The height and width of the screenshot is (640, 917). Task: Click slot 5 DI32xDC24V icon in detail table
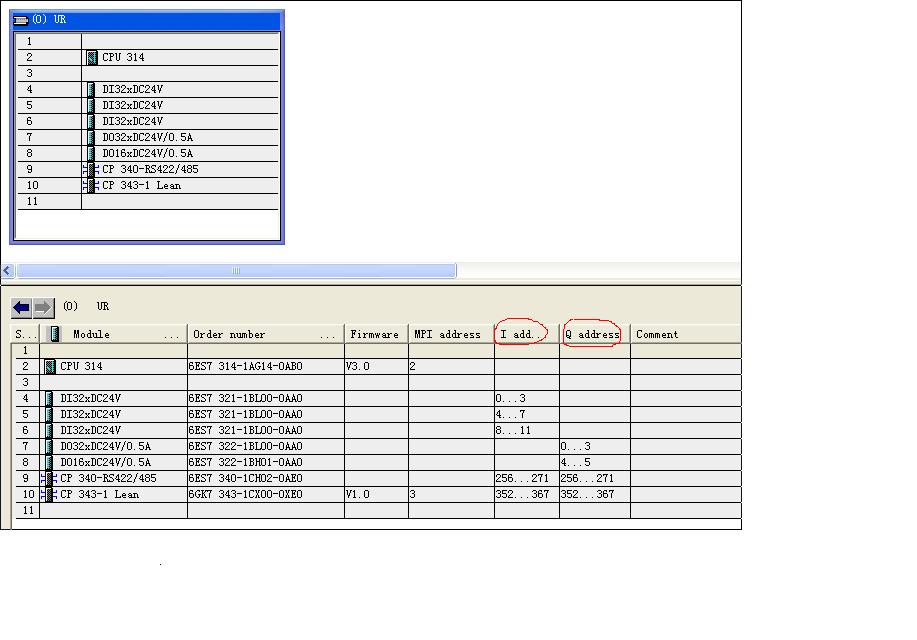click(x=49, y=414)
